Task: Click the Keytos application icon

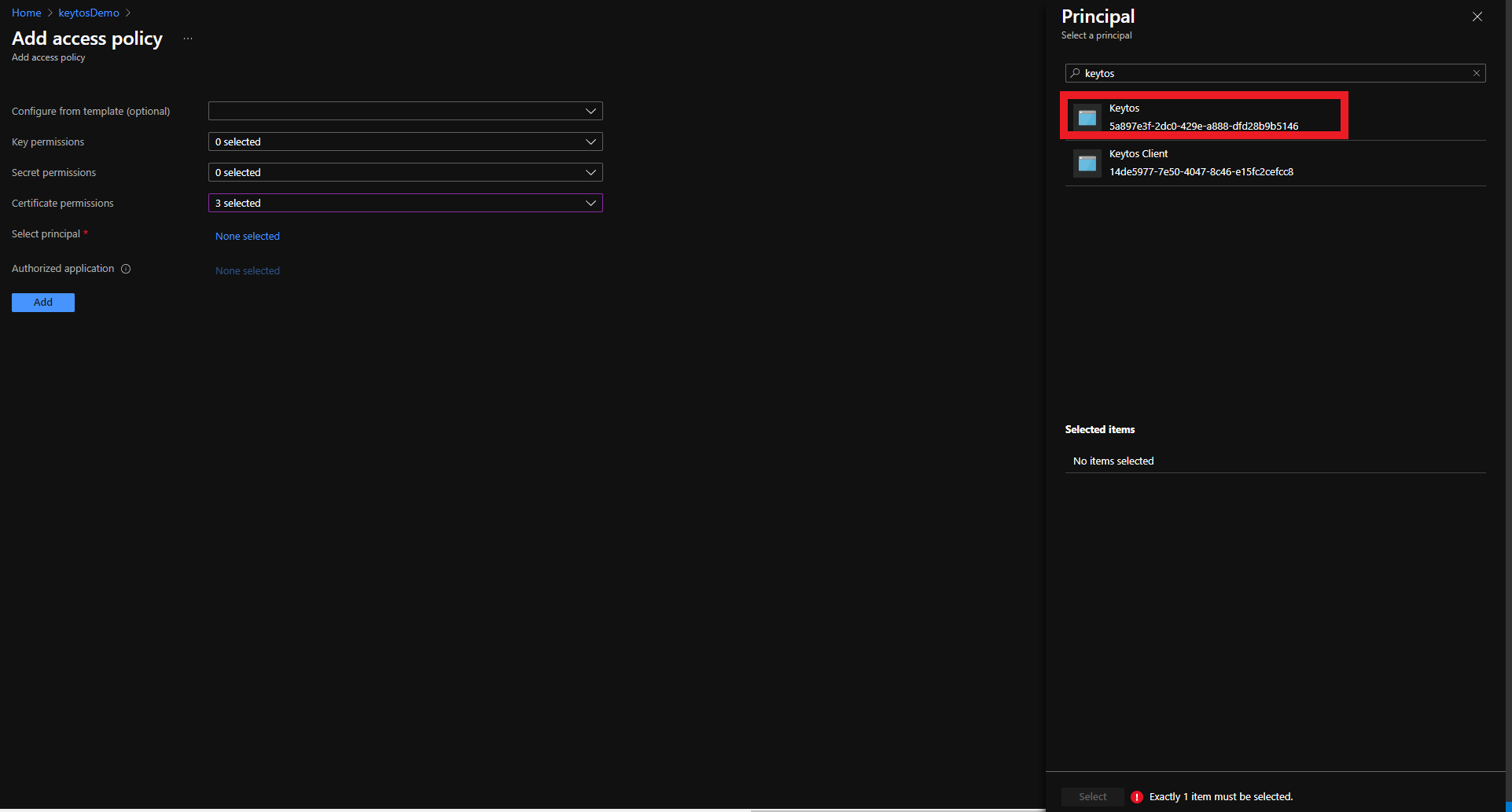Action: (1087, 118)
